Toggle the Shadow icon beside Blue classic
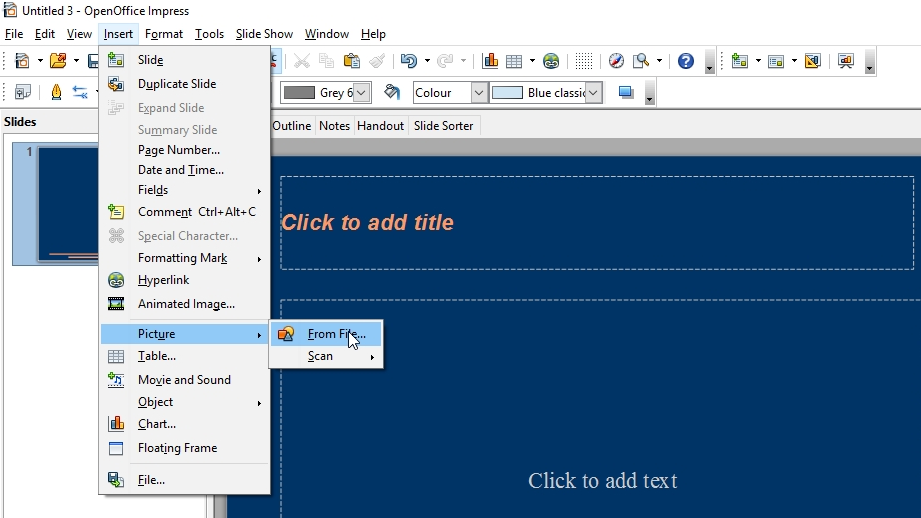Viewport: 921px width, 518px height. point(626,93)
